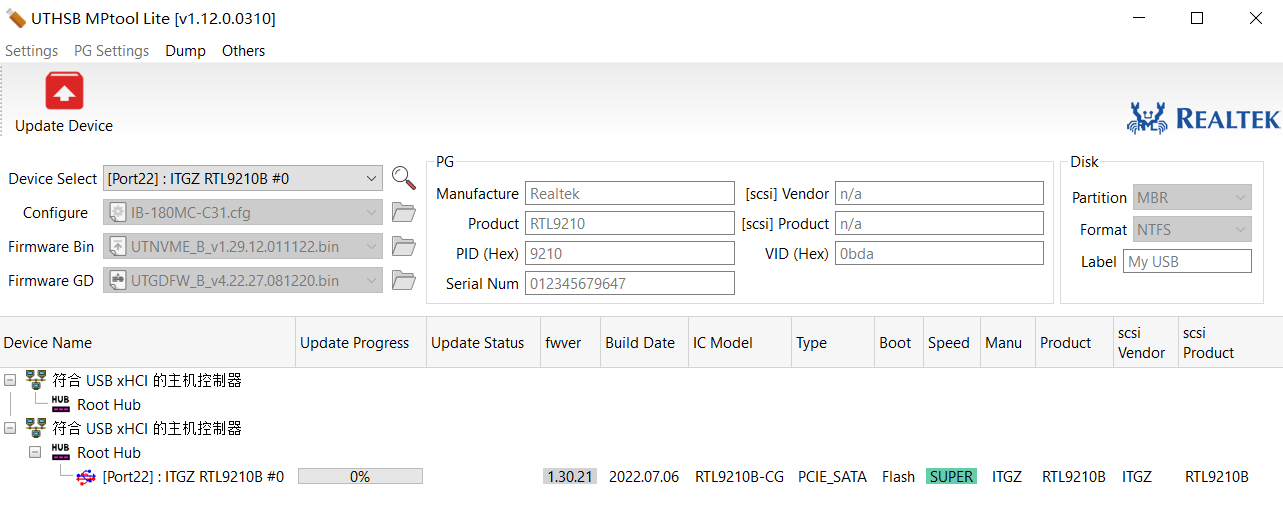Click the PID (Hex) field
The image size is (1283, 528).
[630, 253]
